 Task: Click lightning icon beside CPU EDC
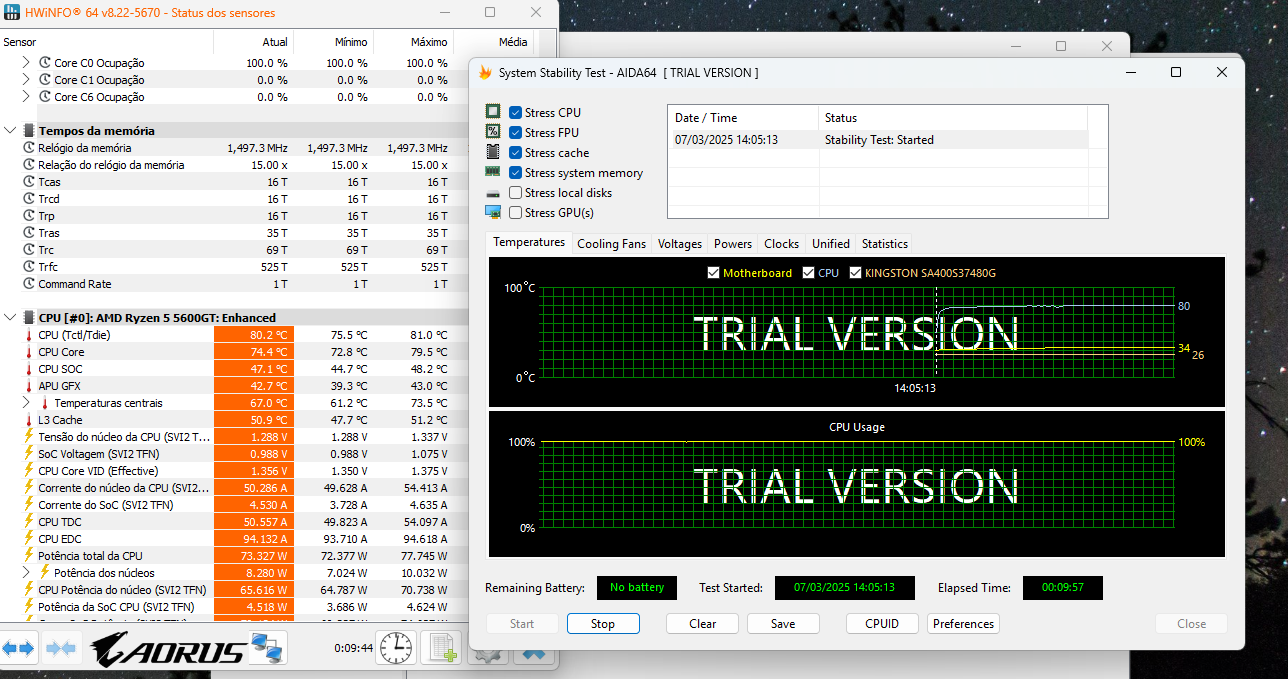click(x=28, y=539)
